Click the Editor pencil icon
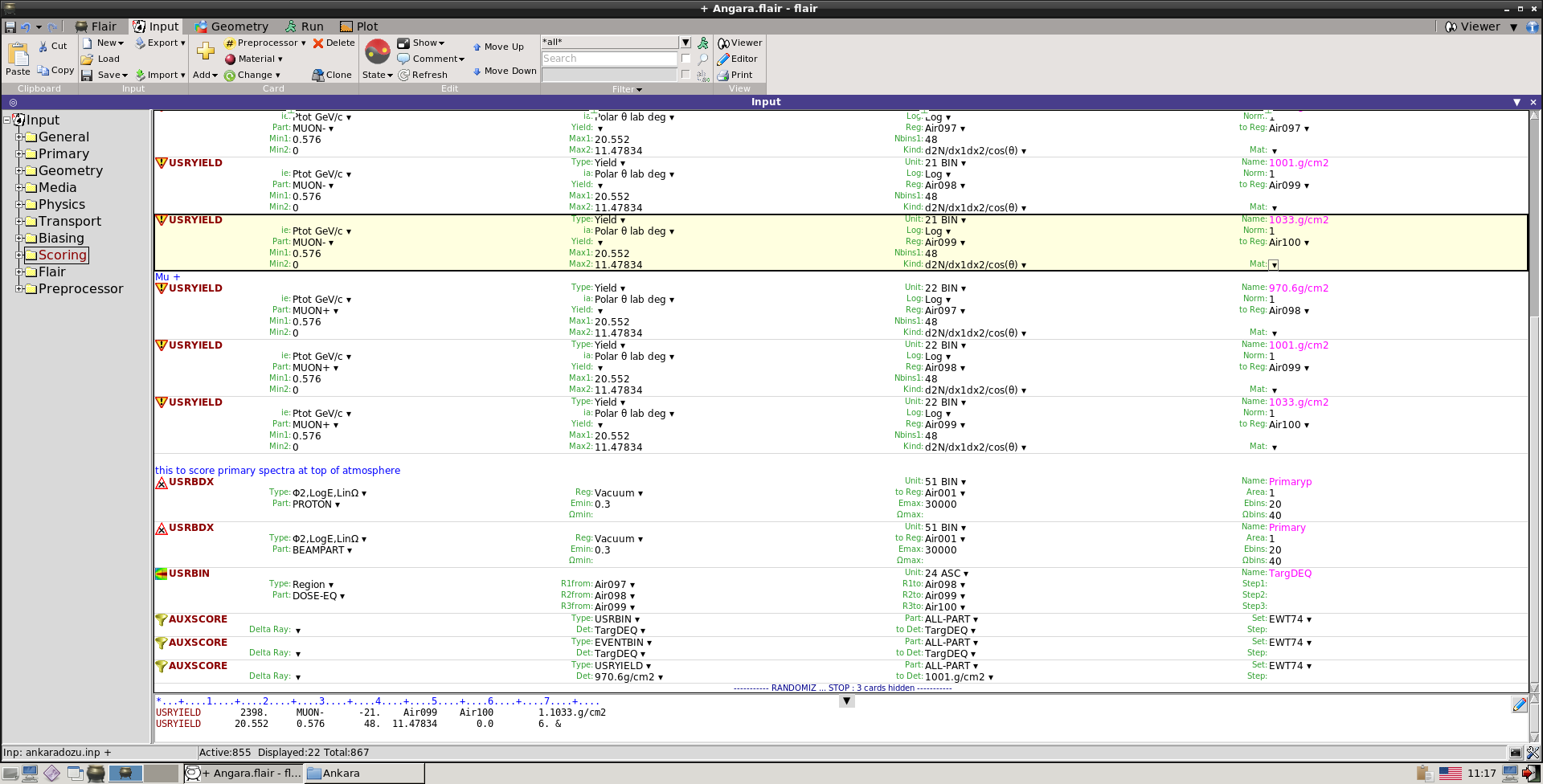 click(723, 59)
